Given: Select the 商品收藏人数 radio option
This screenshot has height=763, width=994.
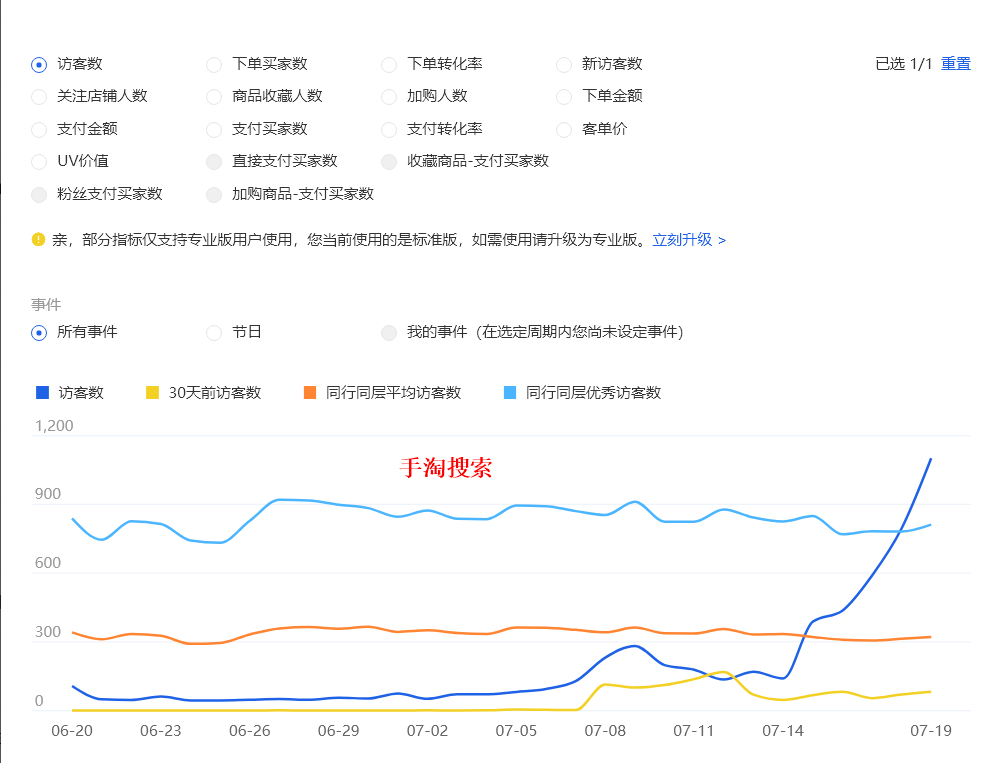Looking at the screenshot, I should [x=214, y=97].
